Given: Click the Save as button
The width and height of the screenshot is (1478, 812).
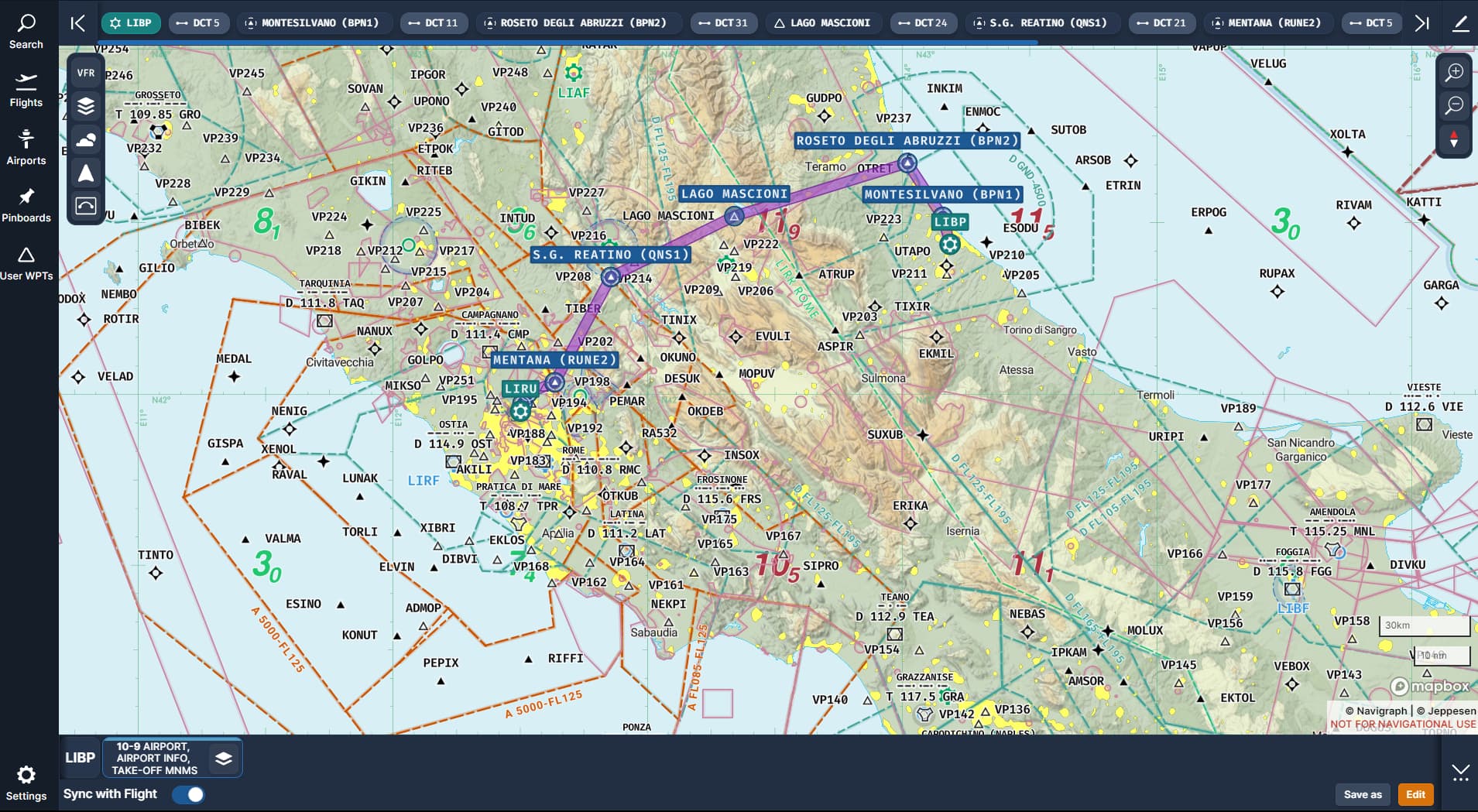Looking at the screenshot, I should point(1363,794).
